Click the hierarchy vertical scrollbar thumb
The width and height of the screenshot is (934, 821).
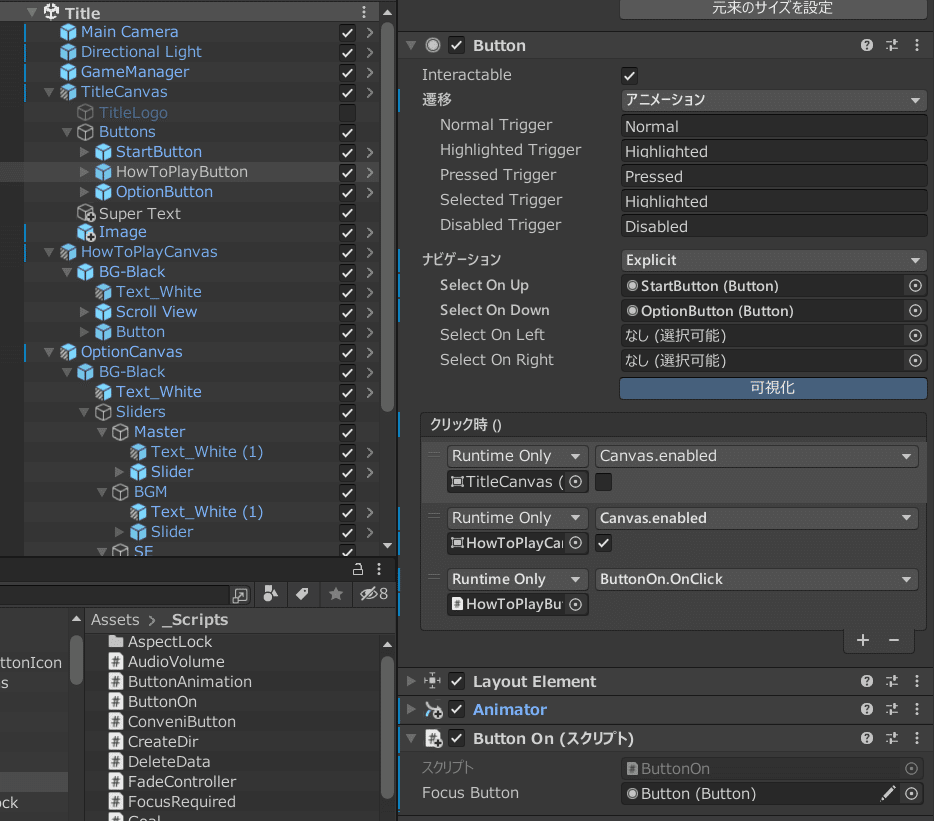coord(387,216)
